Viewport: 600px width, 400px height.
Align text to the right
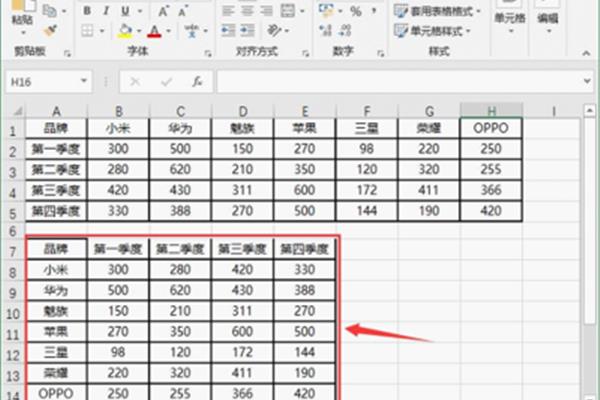[266, 11]
